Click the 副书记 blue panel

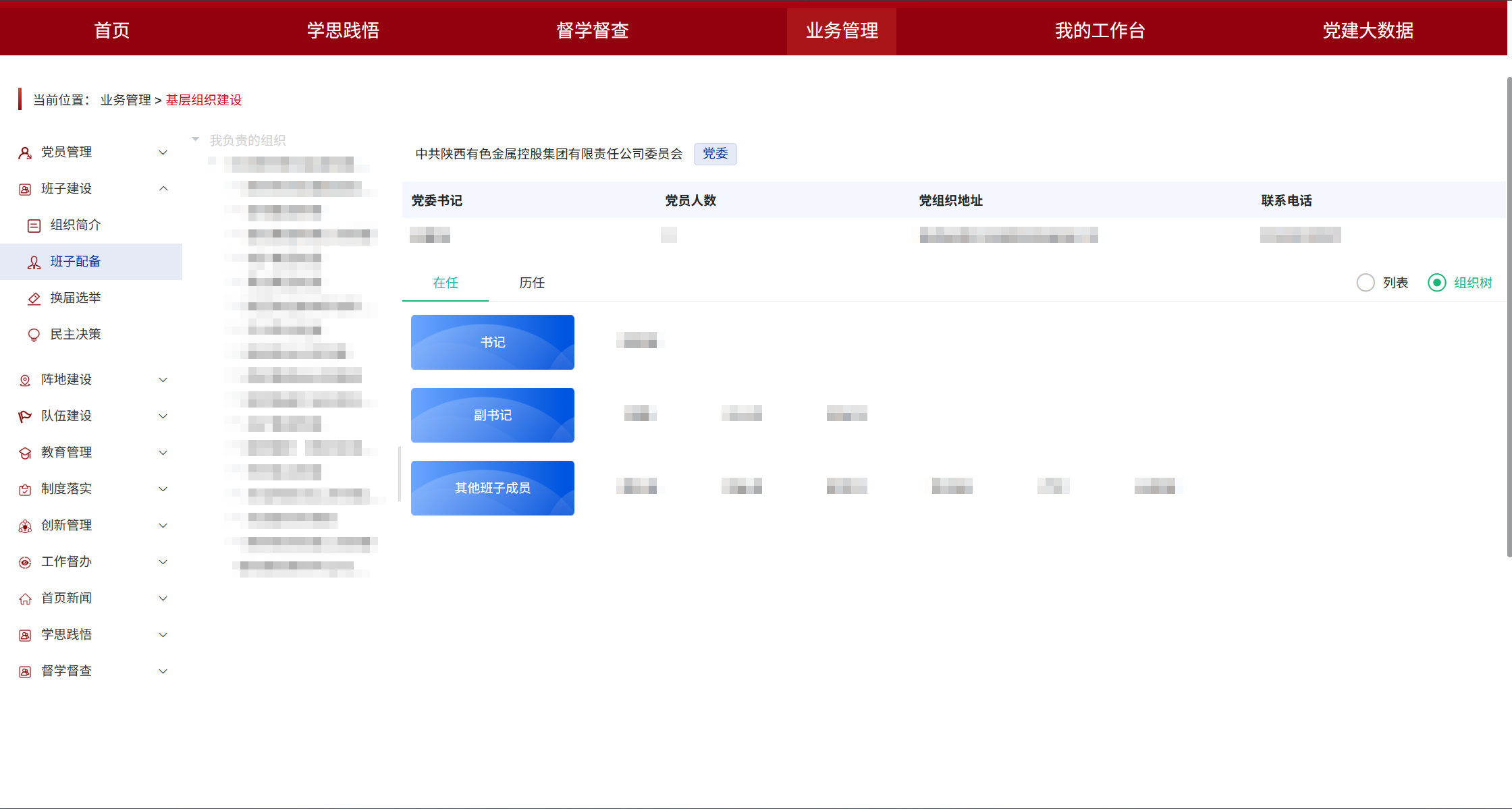(492, 415)
